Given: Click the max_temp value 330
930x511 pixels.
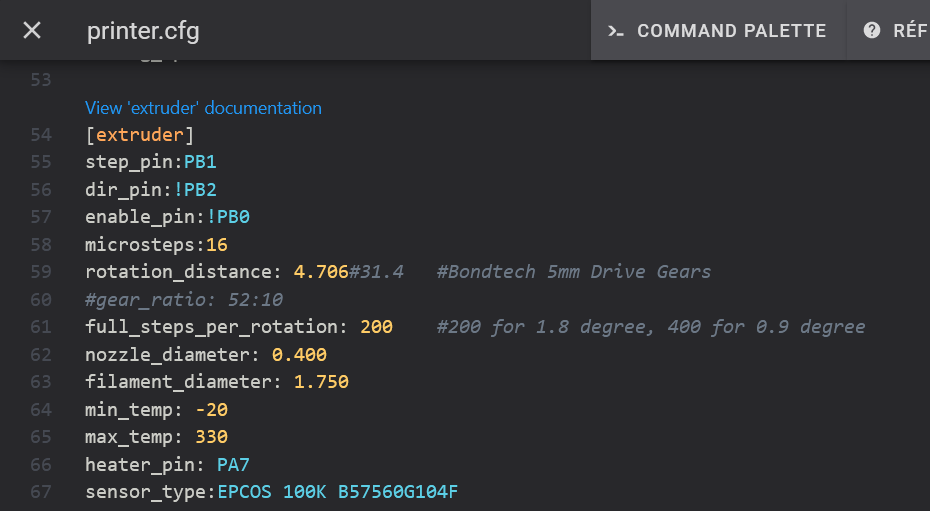Looking at the screenshot, I should (x=211, y=437).
